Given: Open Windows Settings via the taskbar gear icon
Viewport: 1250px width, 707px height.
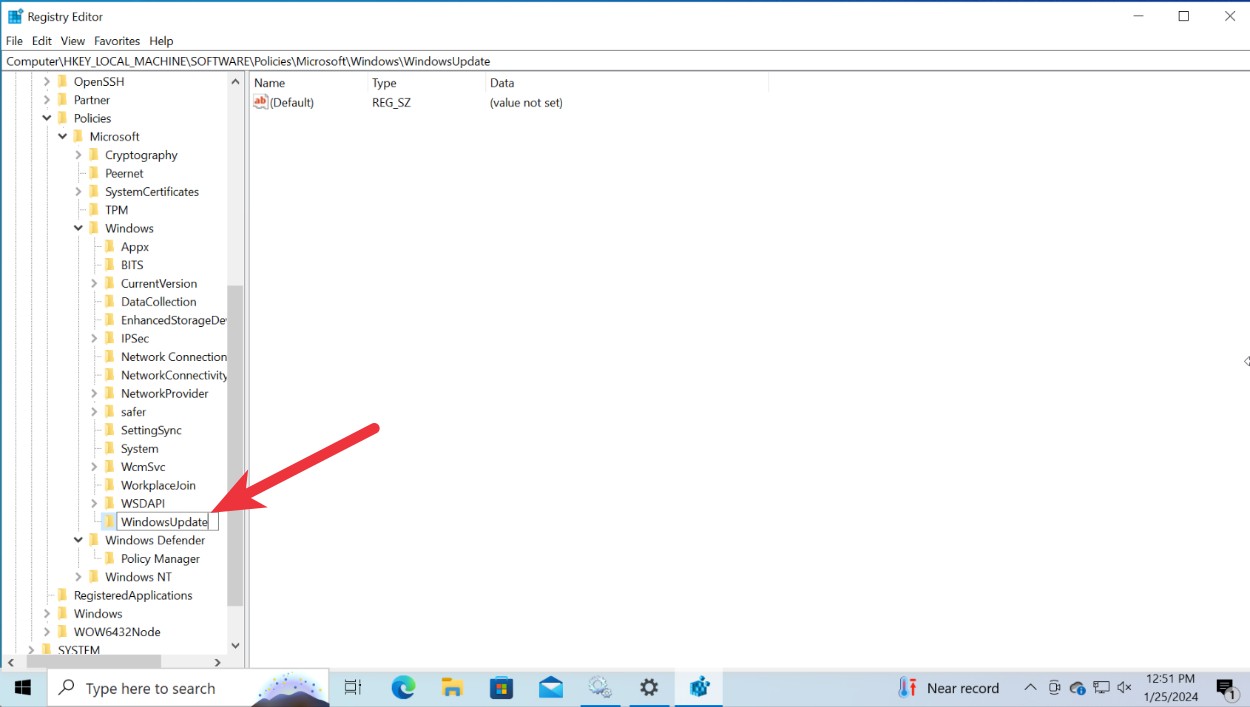Looking at the screenshot, I should tap(649, 688).
